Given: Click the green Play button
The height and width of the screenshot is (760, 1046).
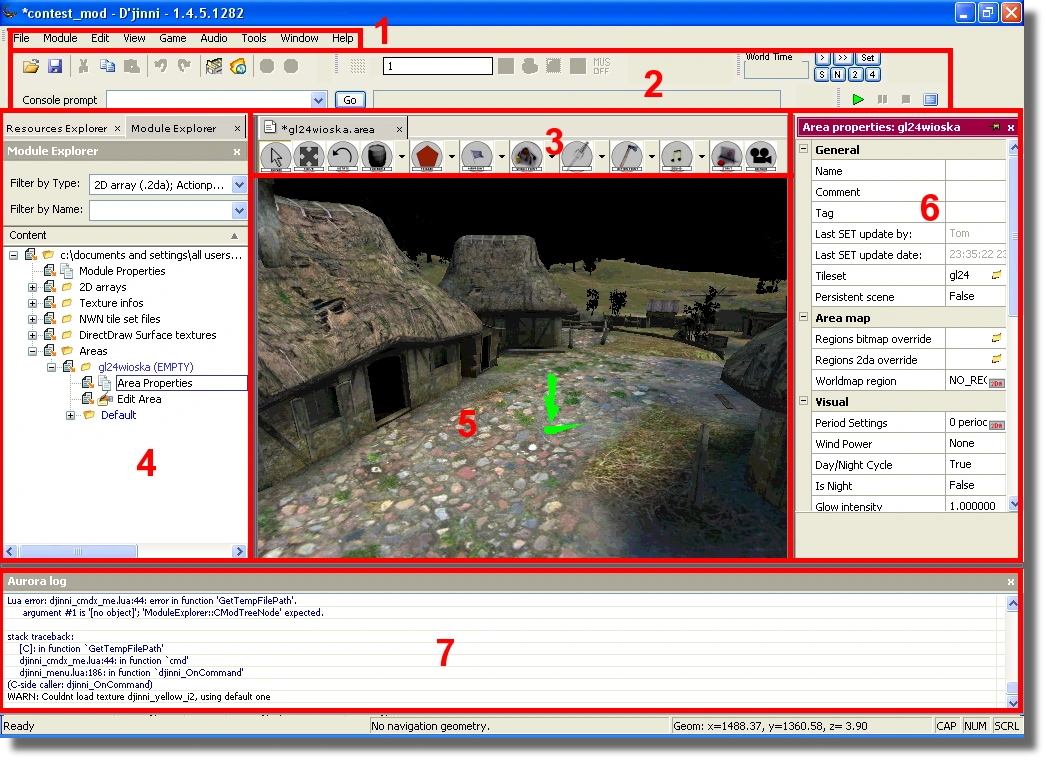Looking at the screenshot, I should pyautogui.click(x=859, y=99).
